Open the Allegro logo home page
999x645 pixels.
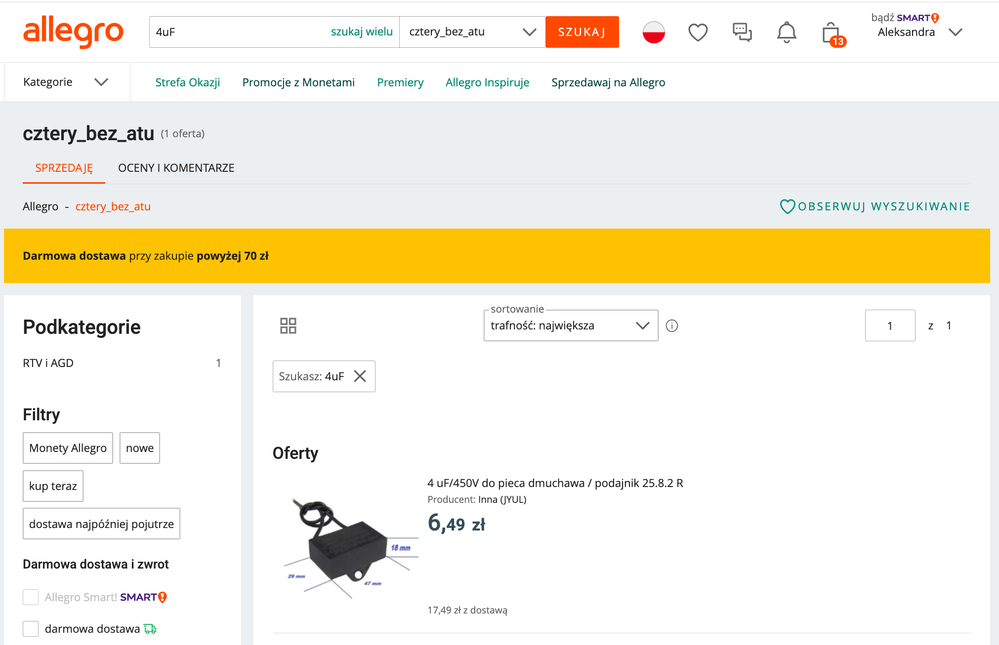pyautogui.click(x=73, y=32)
